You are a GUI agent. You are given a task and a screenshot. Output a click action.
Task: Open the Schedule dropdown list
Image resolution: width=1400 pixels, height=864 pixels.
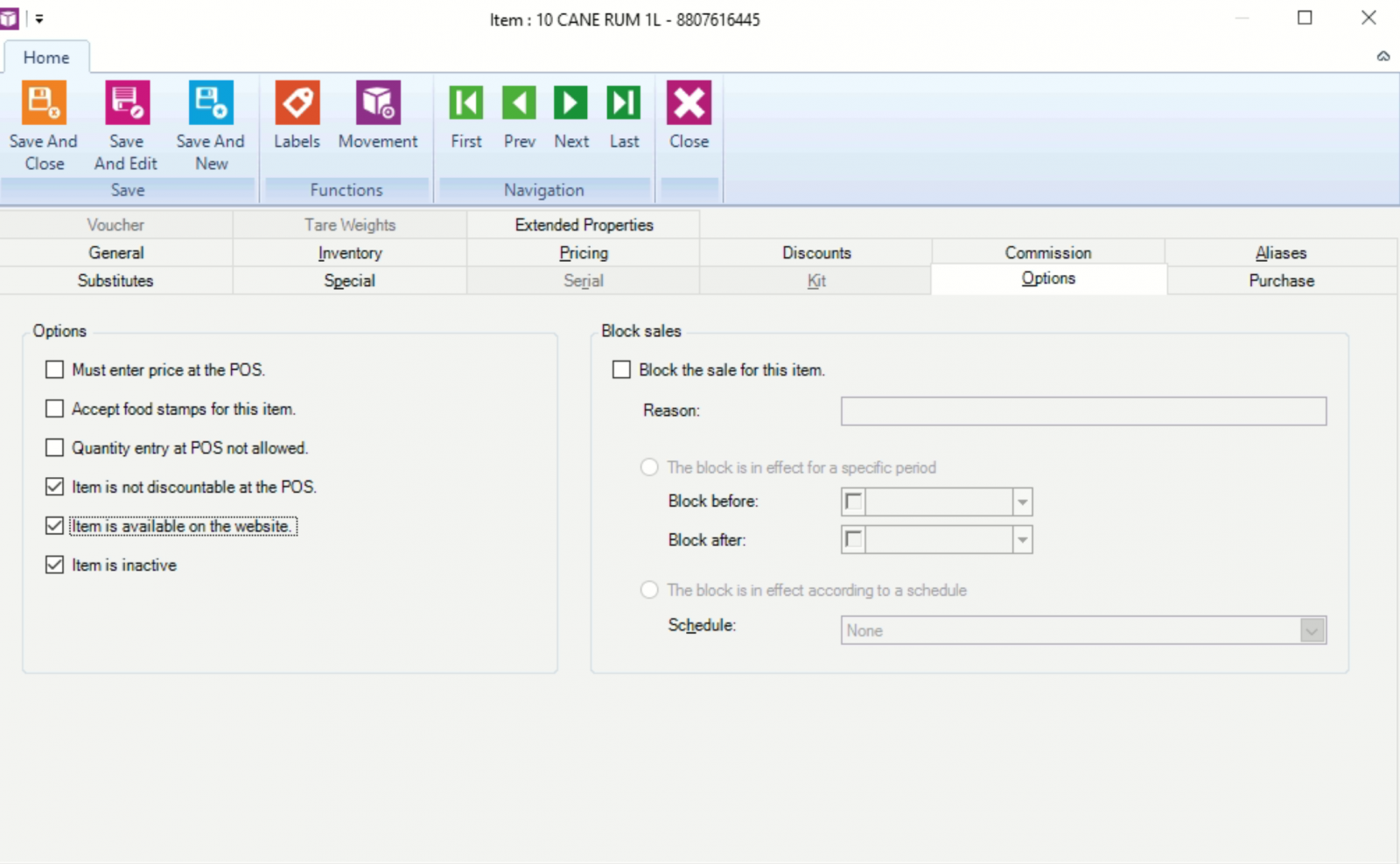pos(1312,630)
